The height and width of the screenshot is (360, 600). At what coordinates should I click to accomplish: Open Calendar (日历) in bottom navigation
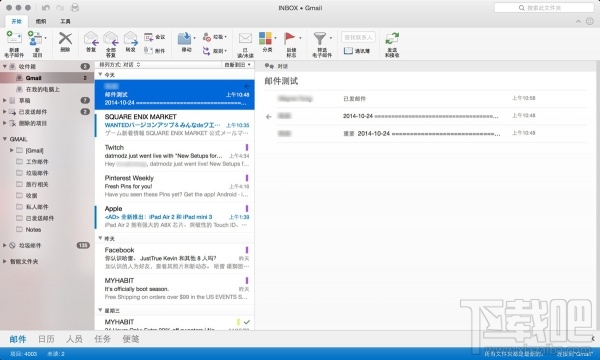click(x=46, y=339)
